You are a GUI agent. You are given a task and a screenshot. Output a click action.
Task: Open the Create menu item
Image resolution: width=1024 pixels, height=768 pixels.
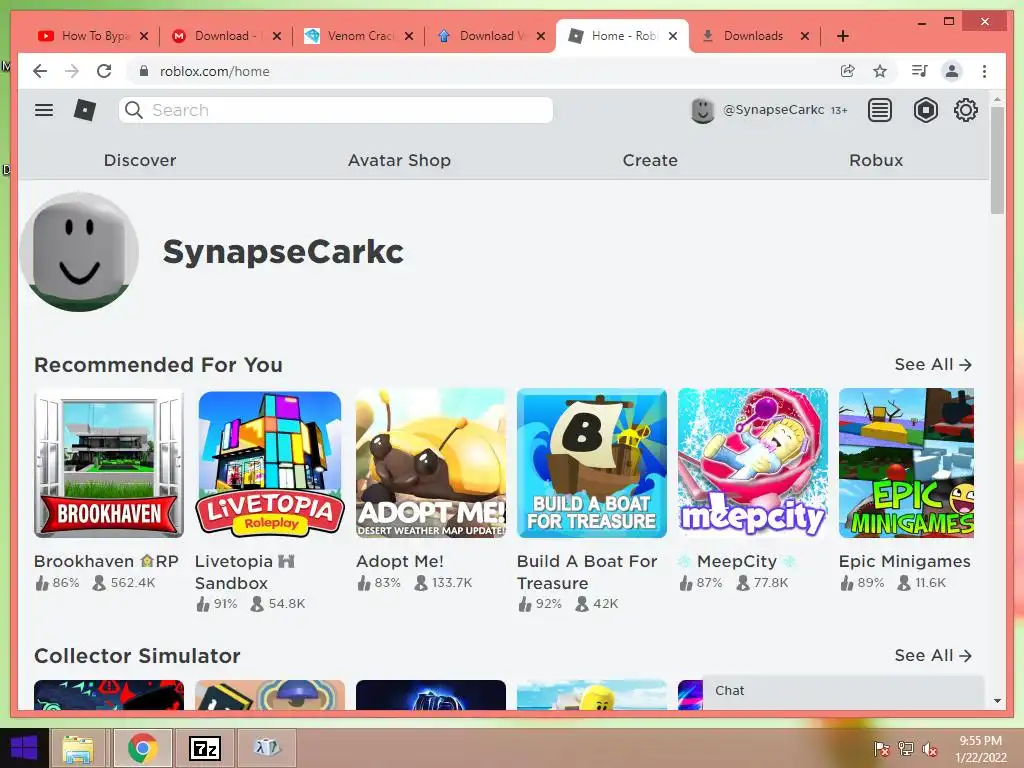(x=650, y=160)
